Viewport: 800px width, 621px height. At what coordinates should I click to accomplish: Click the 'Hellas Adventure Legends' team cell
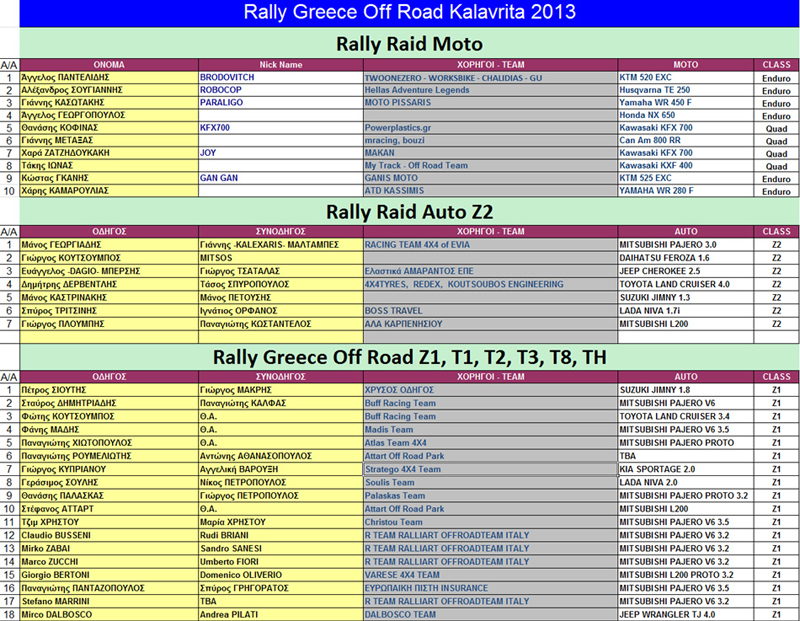click(490, 90)
